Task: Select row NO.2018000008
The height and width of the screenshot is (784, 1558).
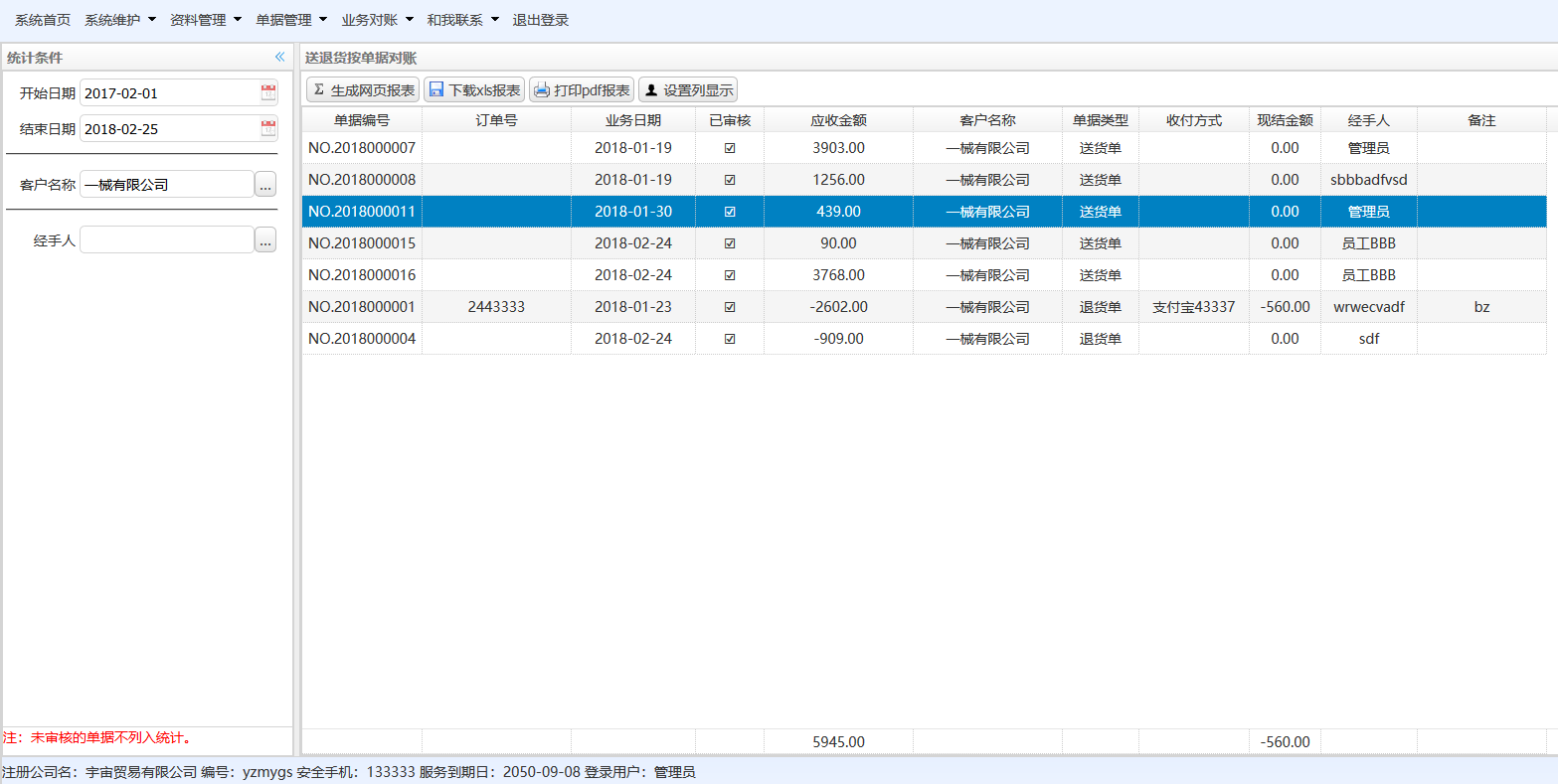Action: [924, 180]
